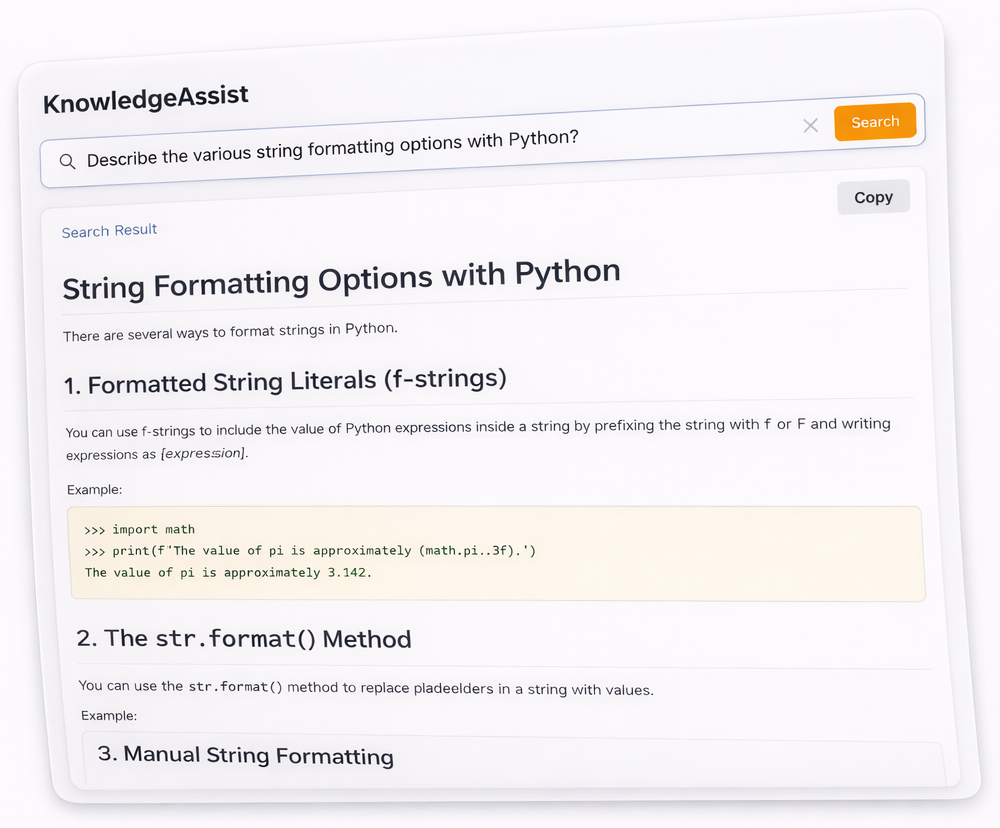
Task: Click inline str.format() code in the paragraph
Action: [236, 687]
